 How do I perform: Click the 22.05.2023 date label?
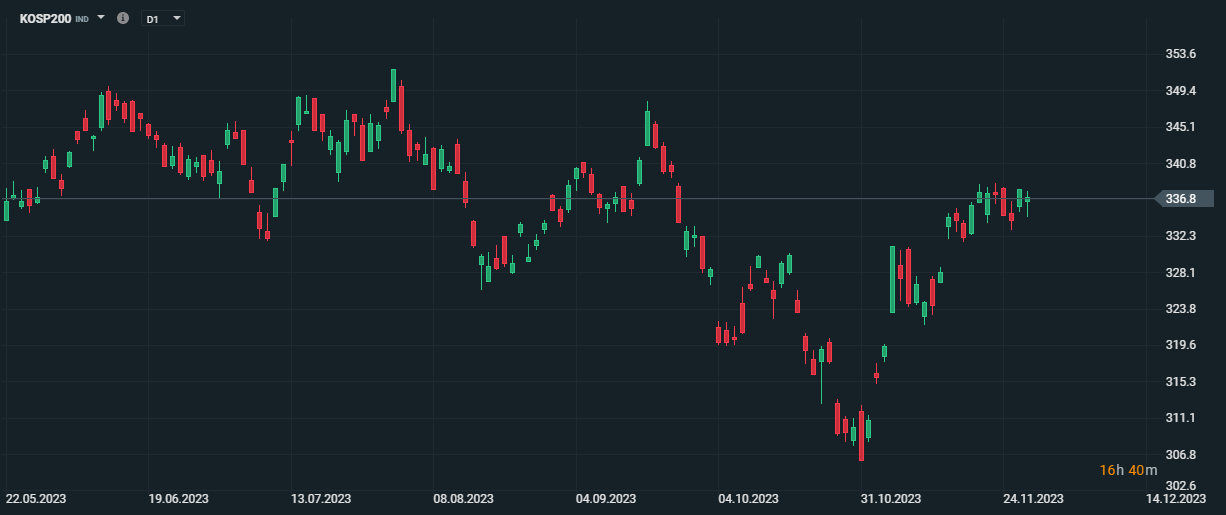(36, 498)
